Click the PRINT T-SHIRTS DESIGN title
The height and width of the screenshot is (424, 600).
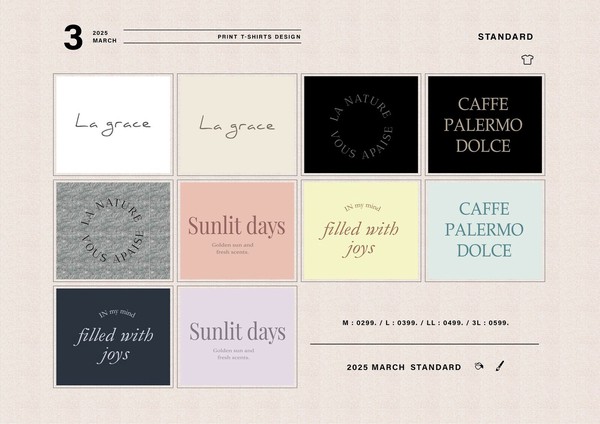259,37
